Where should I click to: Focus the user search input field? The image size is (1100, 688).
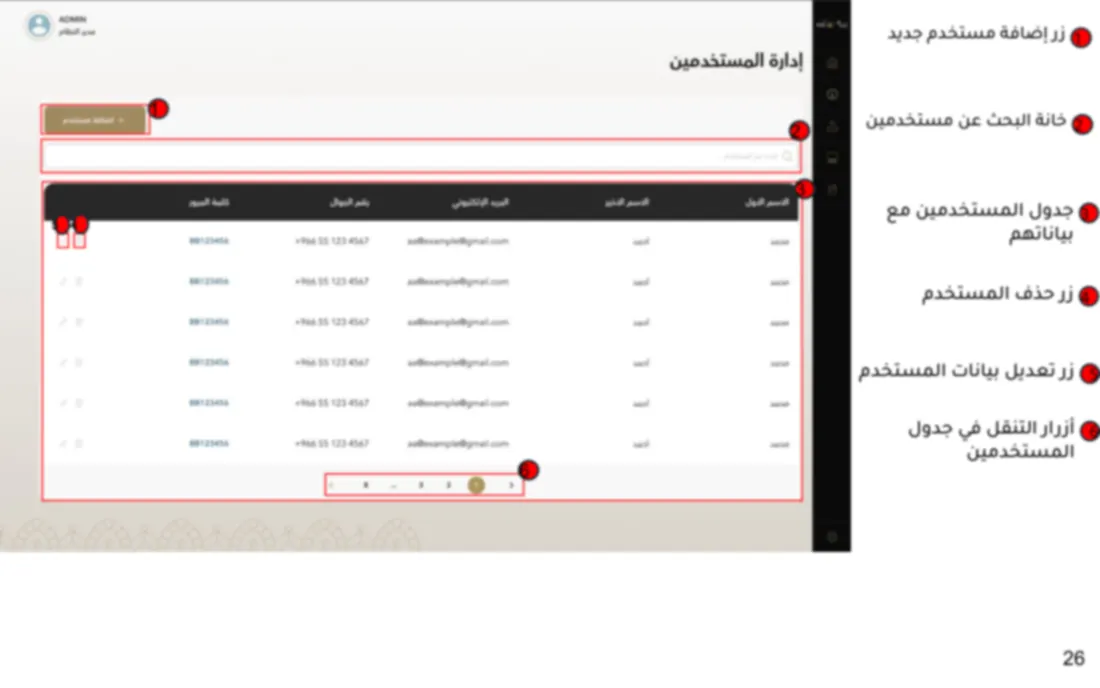pos(421,156)
